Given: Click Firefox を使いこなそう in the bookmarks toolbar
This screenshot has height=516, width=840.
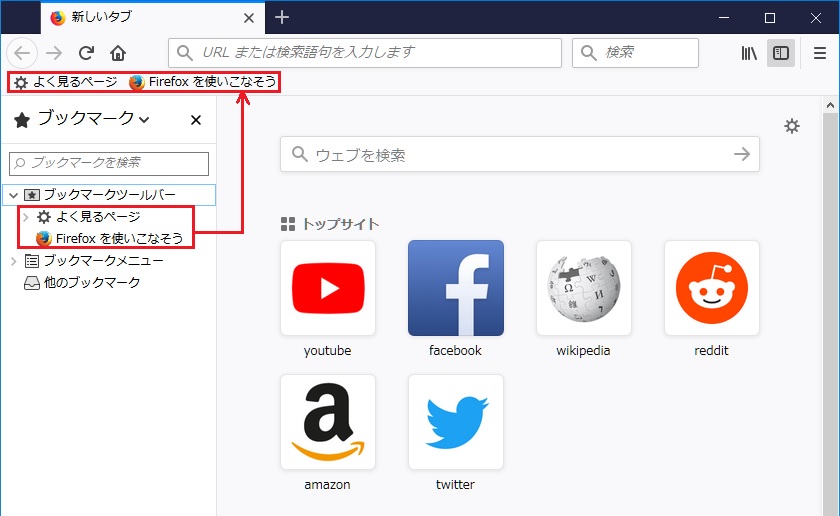Looking at the screenshot, I should coord(202,82).
